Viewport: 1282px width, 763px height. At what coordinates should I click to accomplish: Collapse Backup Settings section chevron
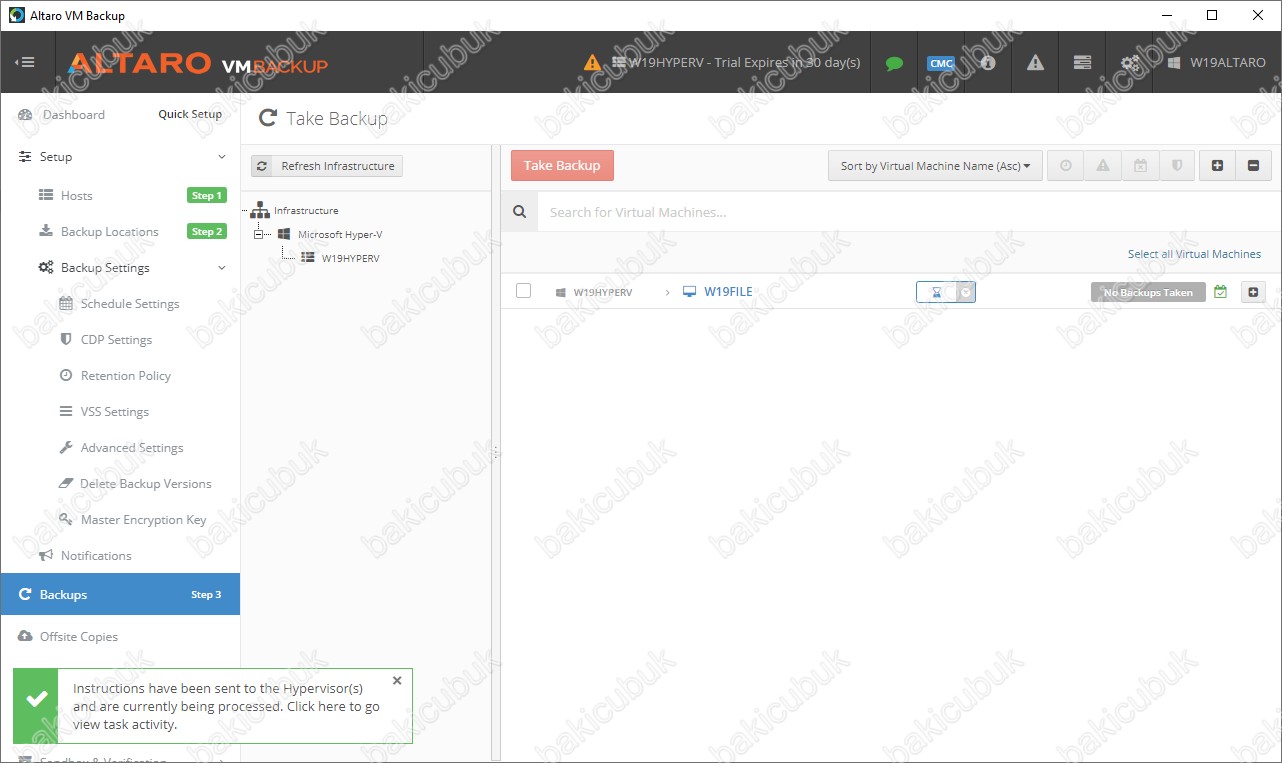point(222,268)
